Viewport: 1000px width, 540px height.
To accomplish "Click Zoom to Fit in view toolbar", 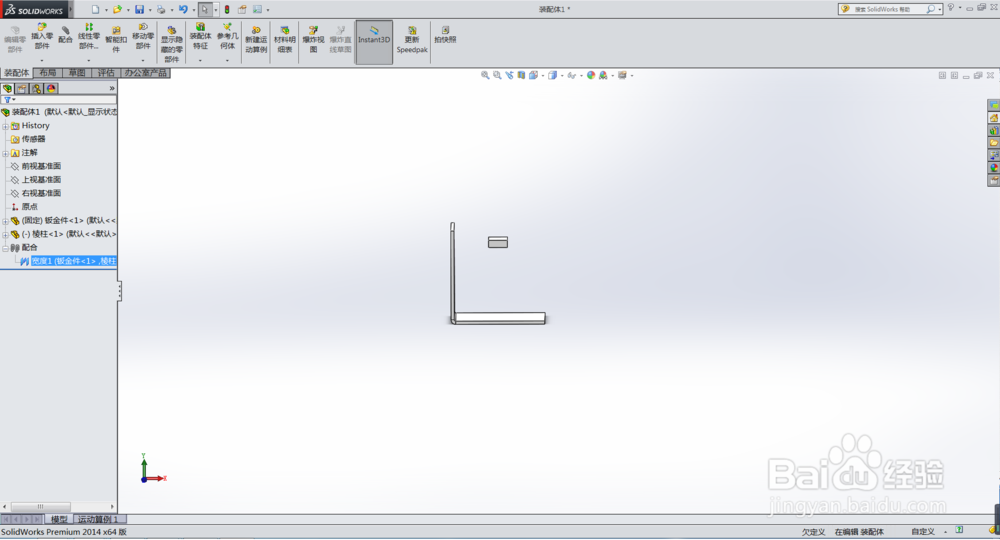I will click(x=485, y=75).
